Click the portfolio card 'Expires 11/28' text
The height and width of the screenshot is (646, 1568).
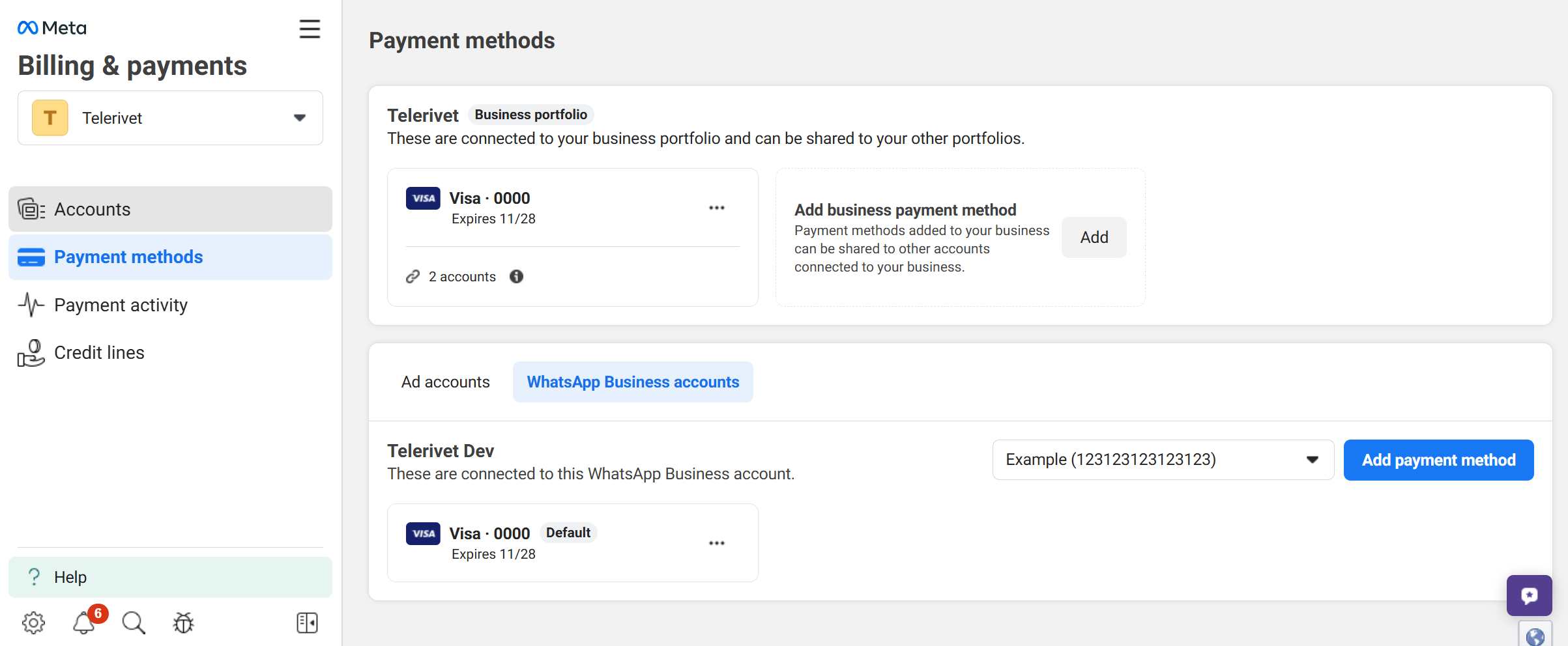(x=493, y=219)
